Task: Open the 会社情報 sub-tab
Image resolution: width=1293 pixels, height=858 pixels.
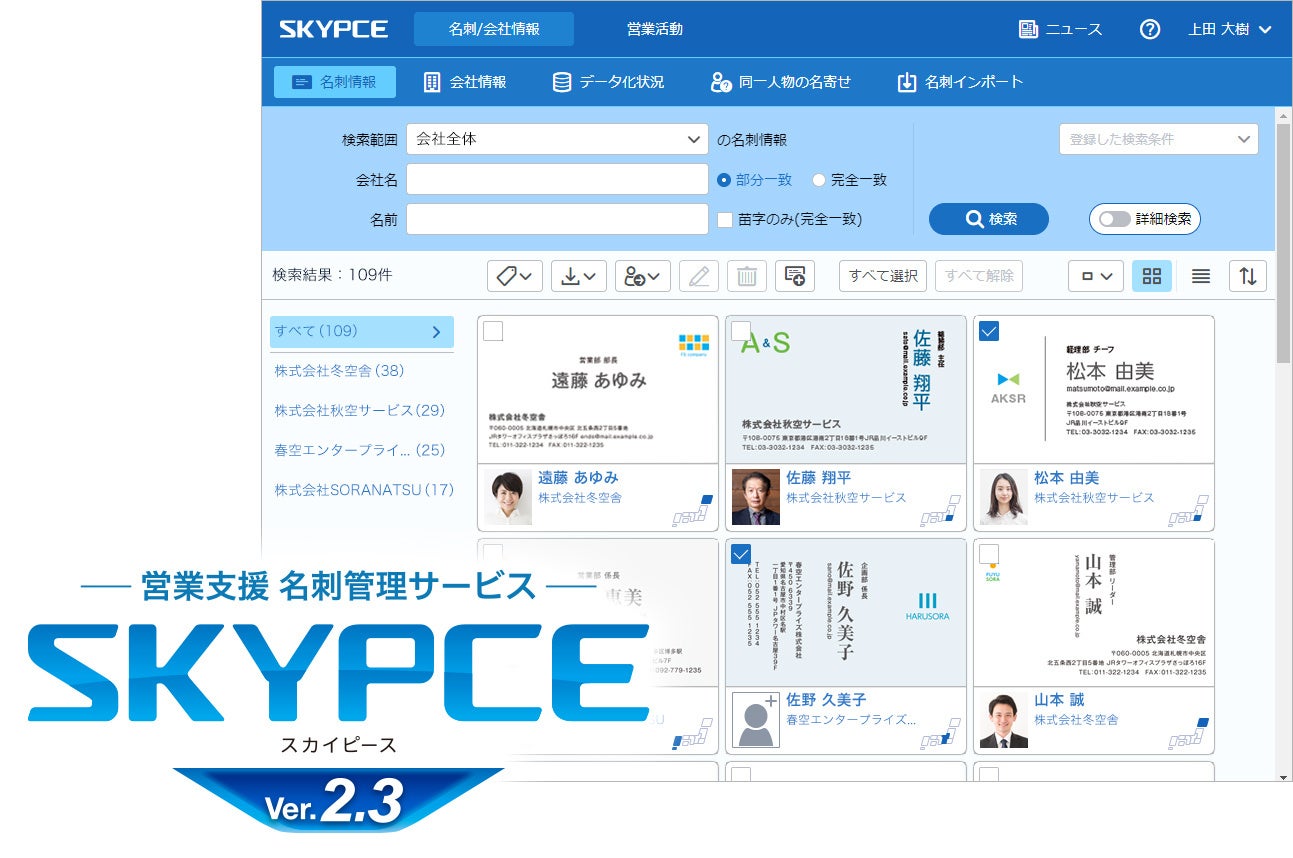Action: (x=465, y=82)
